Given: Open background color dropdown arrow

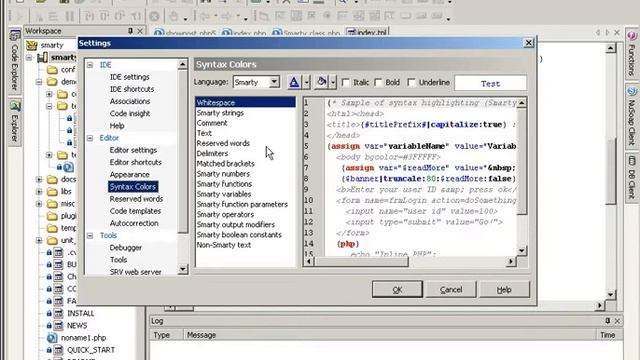Looking at the screenshot, I should (333, 82).
